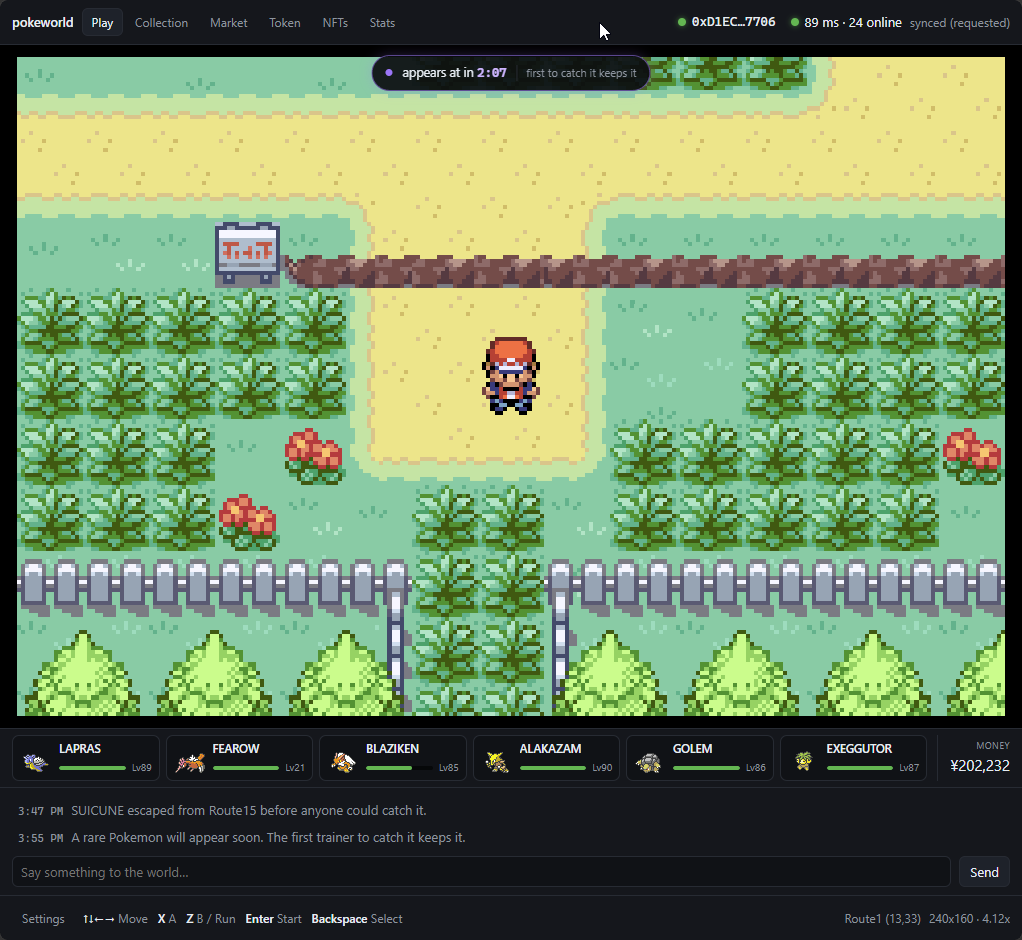Open the NFTs tab
This screenshot has height=940, width=1022.
point(335,23)
